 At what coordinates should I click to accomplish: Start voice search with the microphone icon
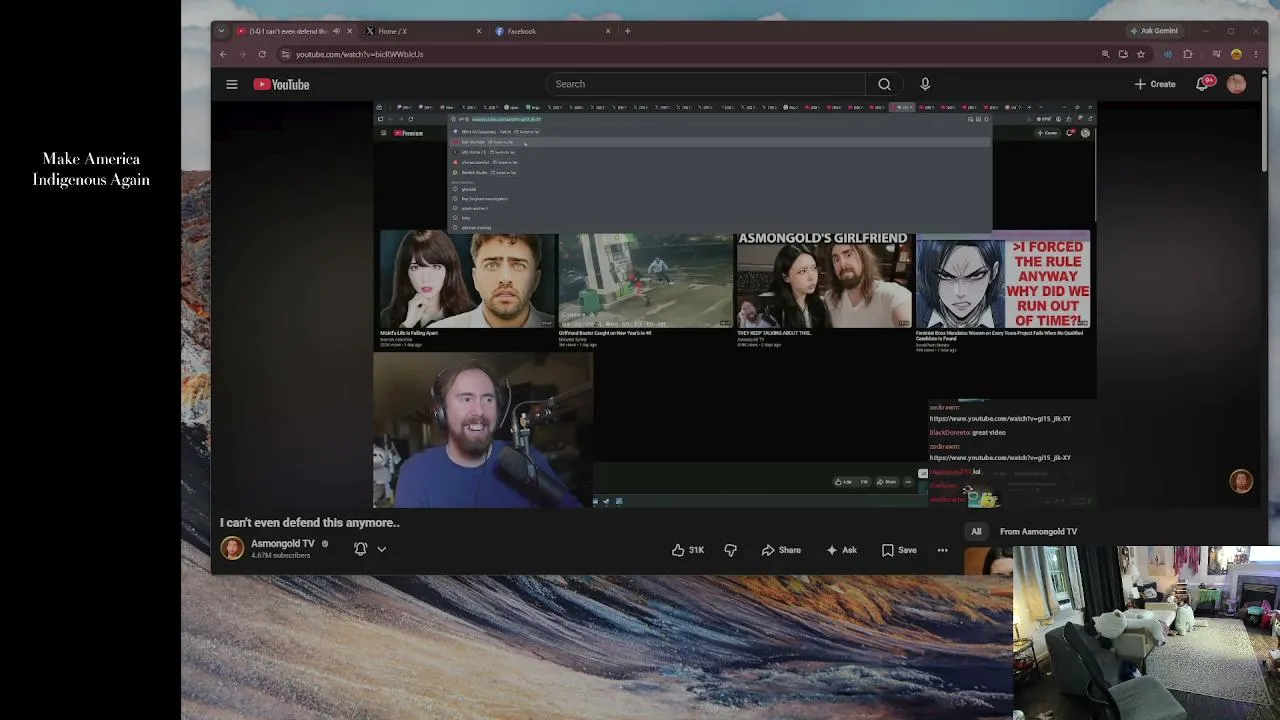(x=925, y=84)
